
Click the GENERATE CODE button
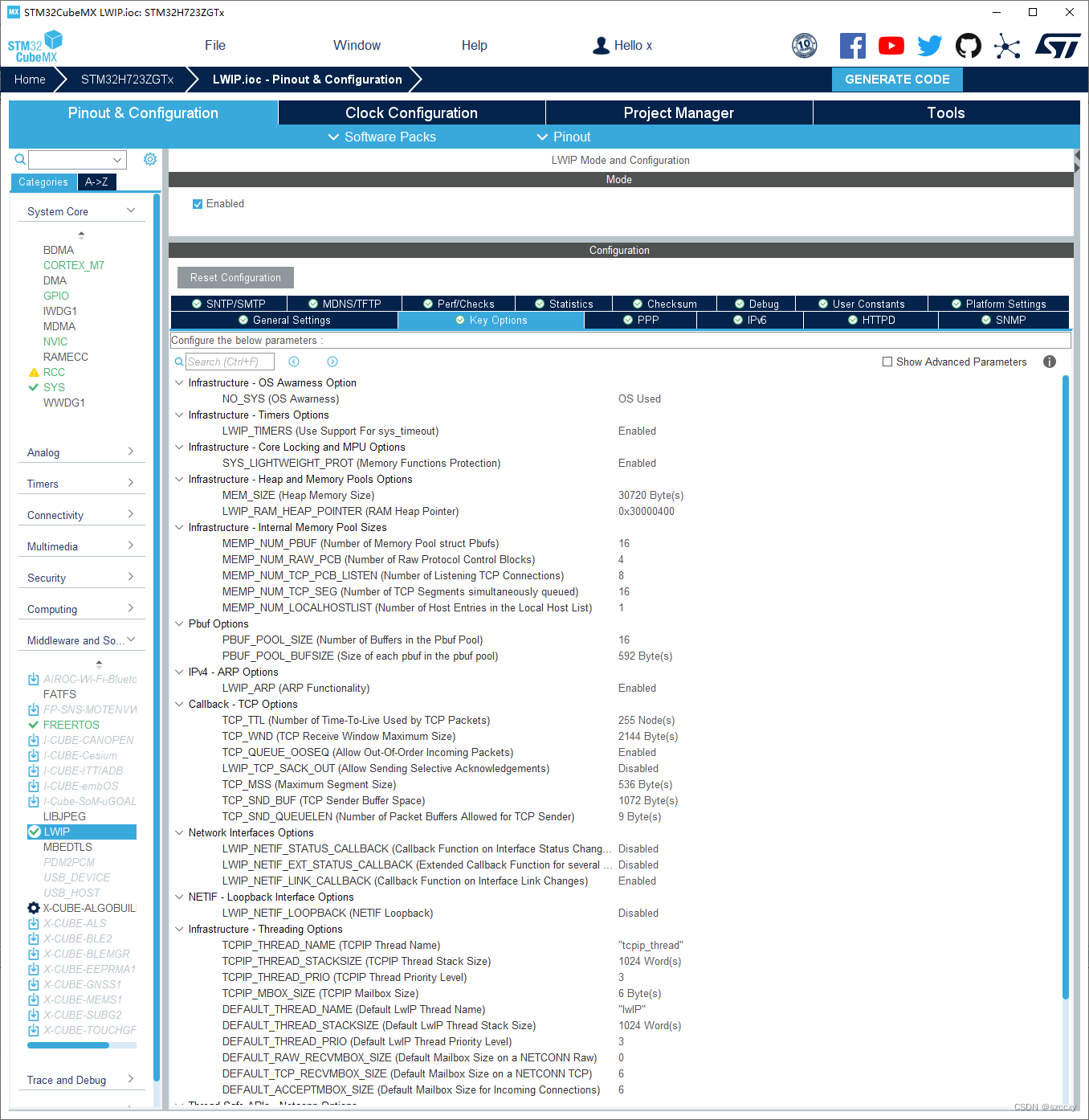coord(897,80)
